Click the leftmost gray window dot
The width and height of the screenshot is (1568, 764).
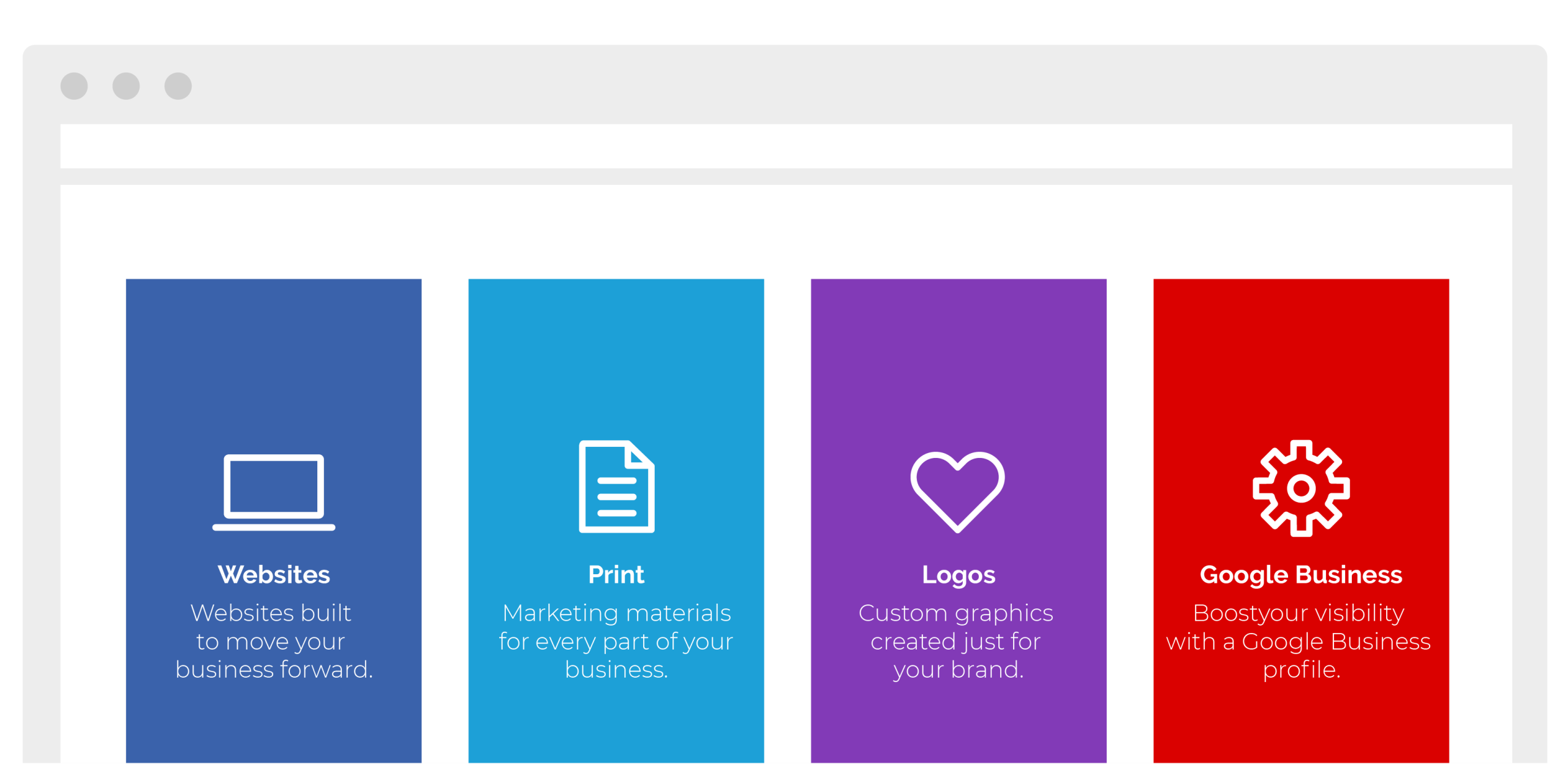[x=74, y=86]
